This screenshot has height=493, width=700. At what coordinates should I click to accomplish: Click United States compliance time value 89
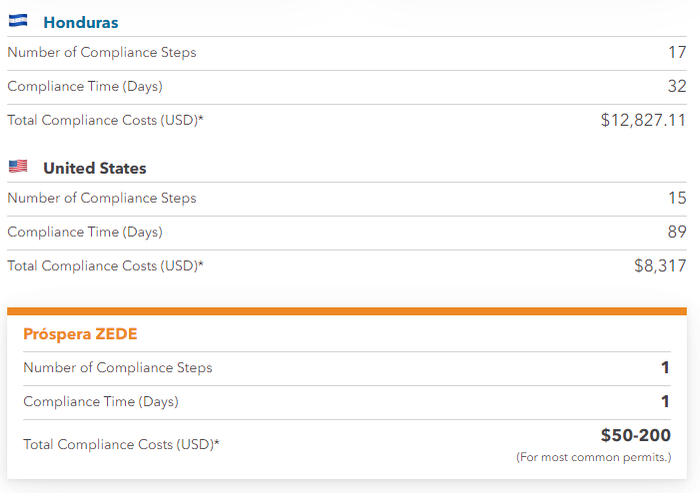[x=677, y=232]
